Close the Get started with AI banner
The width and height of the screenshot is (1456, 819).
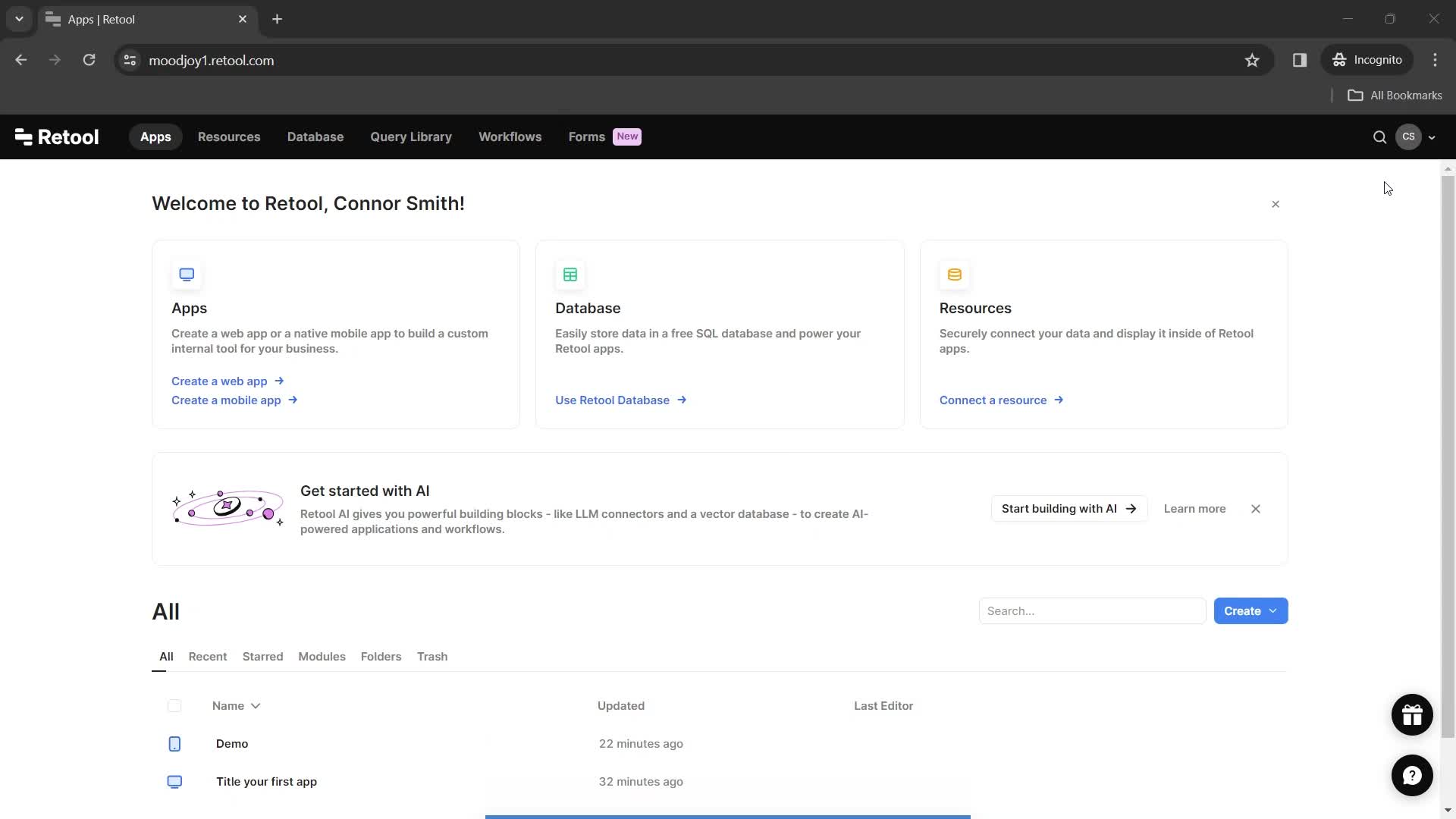[1256, 509]
